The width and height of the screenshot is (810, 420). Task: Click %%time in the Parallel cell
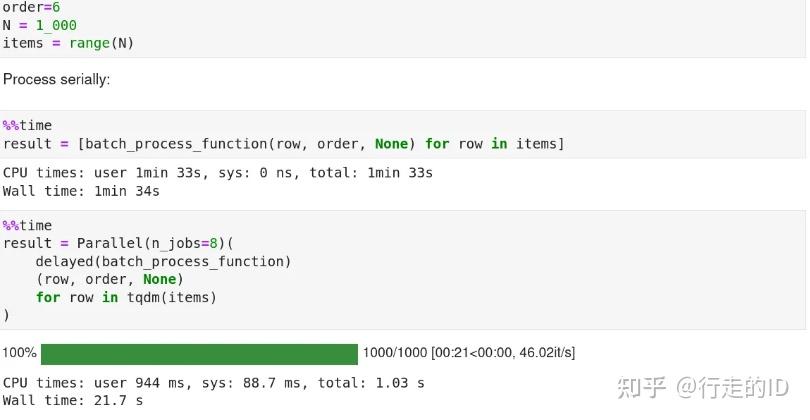(27, 226)
